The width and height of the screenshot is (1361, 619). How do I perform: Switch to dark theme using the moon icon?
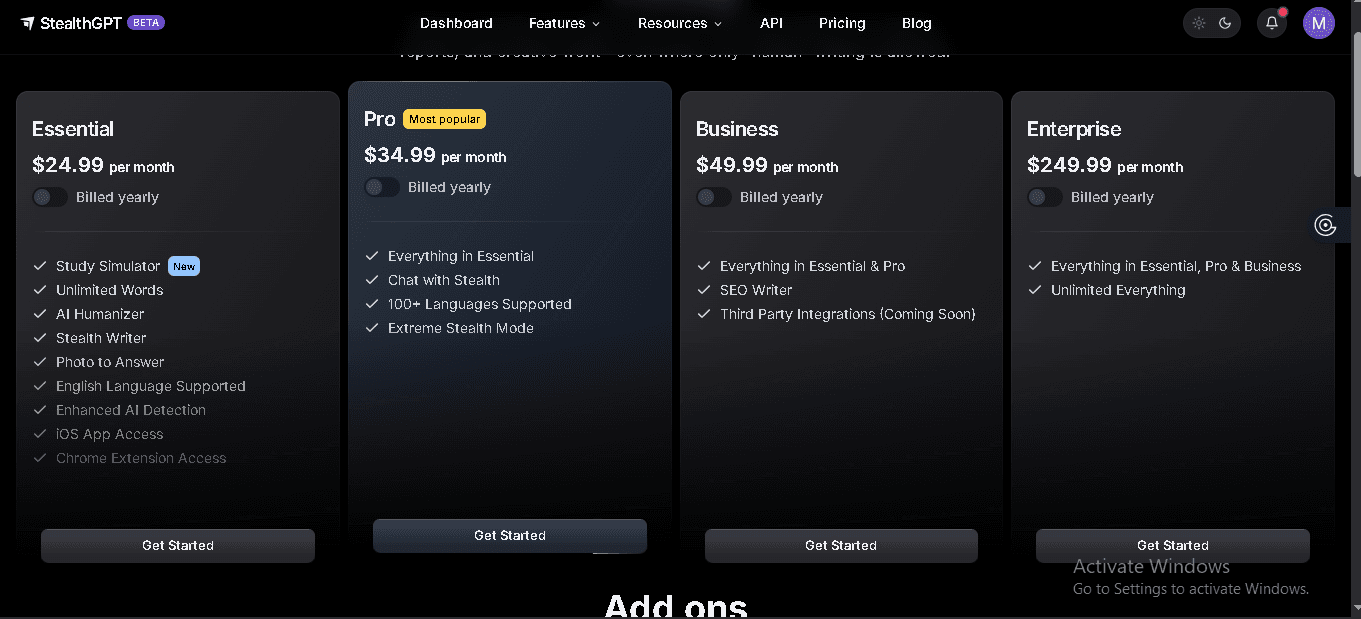(1225, 21)
